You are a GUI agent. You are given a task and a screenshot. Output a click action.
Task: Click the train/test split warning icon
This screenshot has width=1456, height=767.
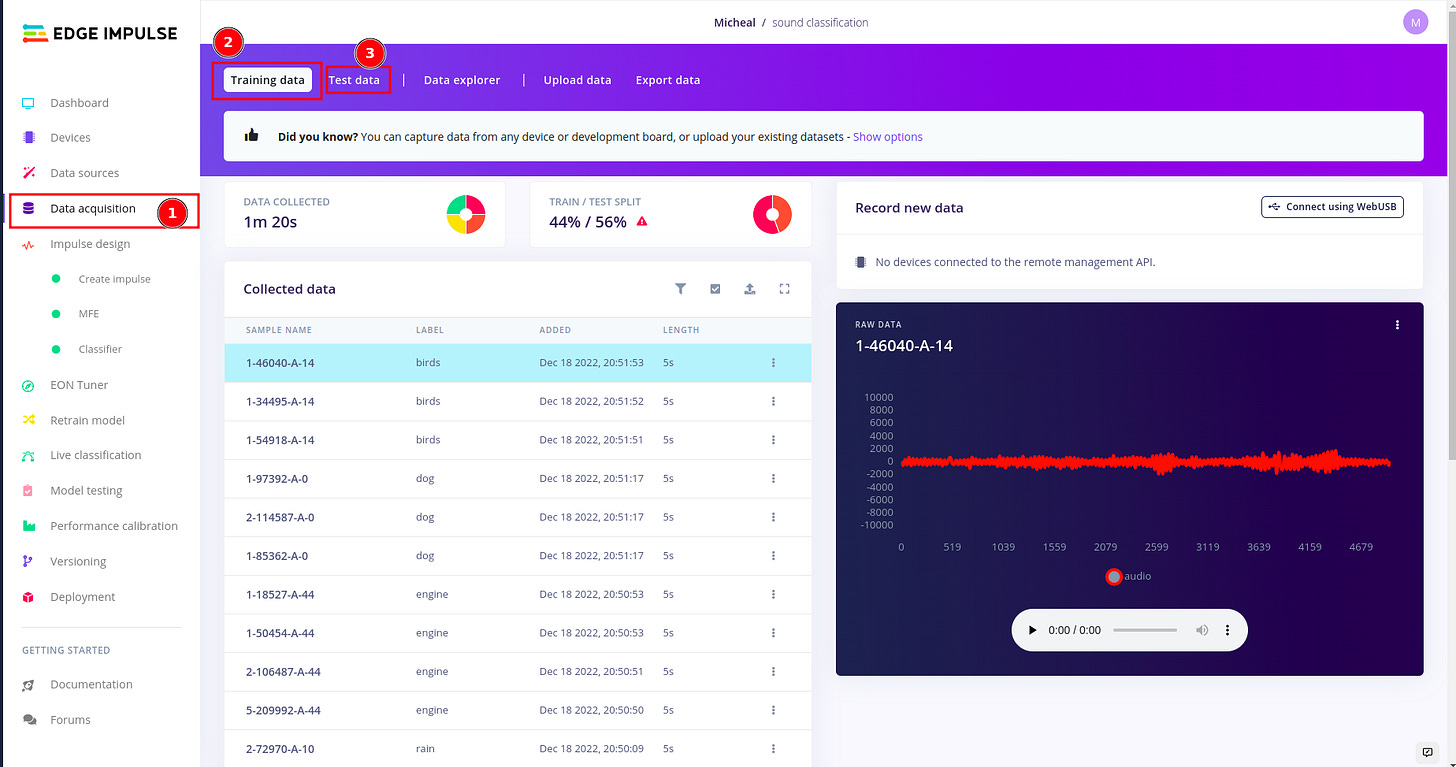642,222
